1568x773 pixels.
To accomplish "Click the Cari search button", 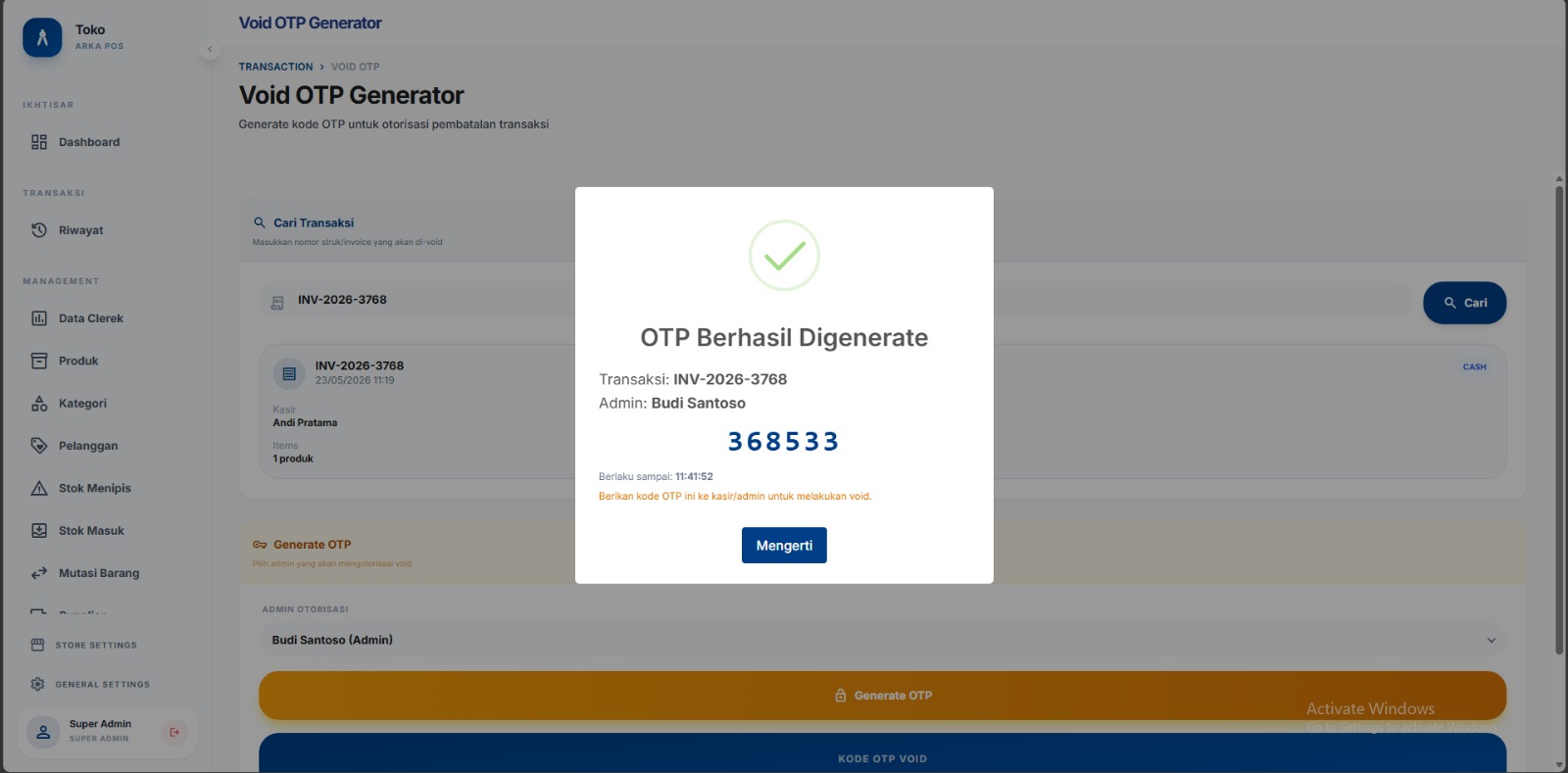I will (x=1464, y=303).
